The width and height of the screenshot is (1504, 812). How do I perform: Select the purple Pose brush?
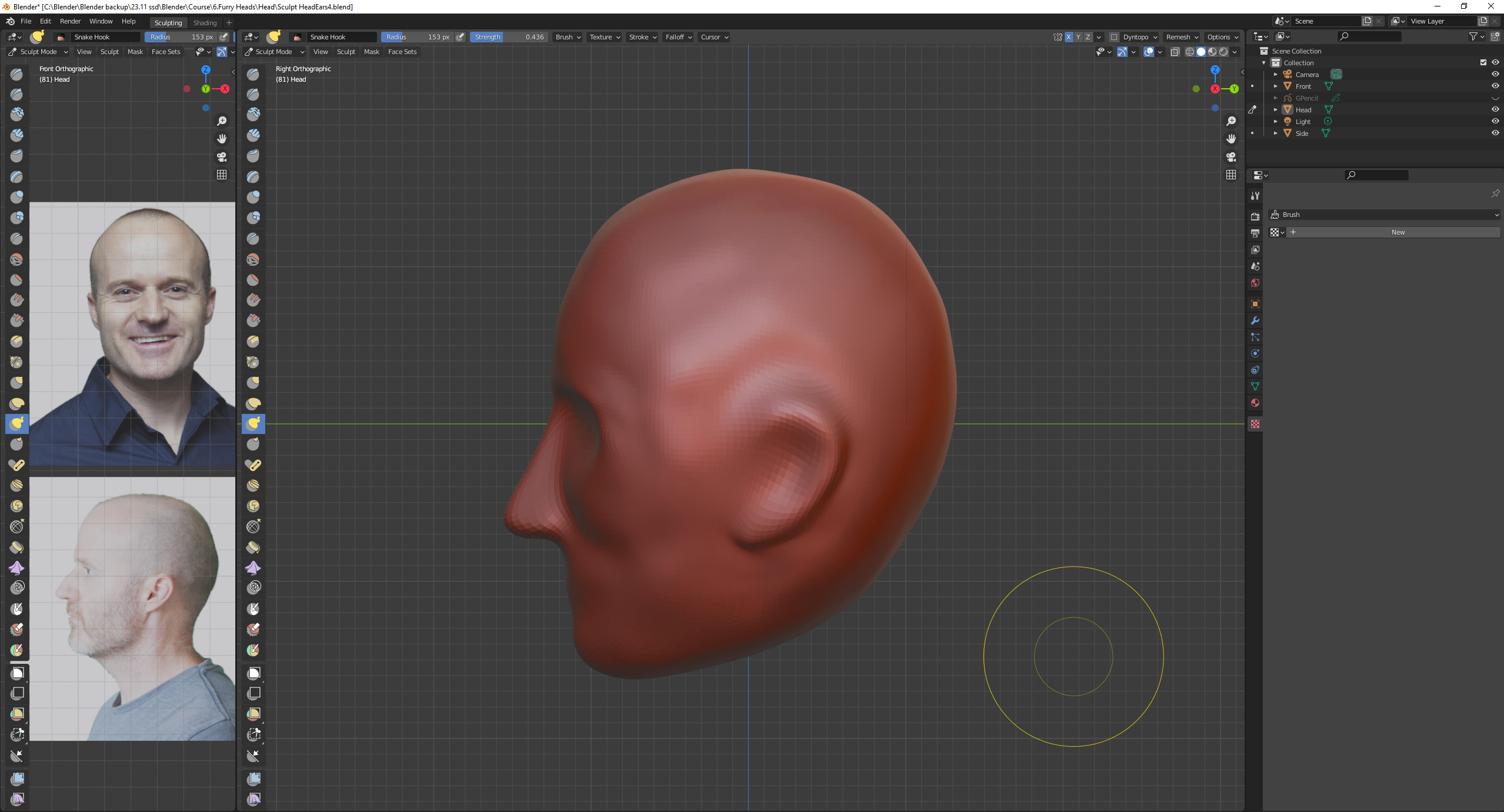point(16,567)
